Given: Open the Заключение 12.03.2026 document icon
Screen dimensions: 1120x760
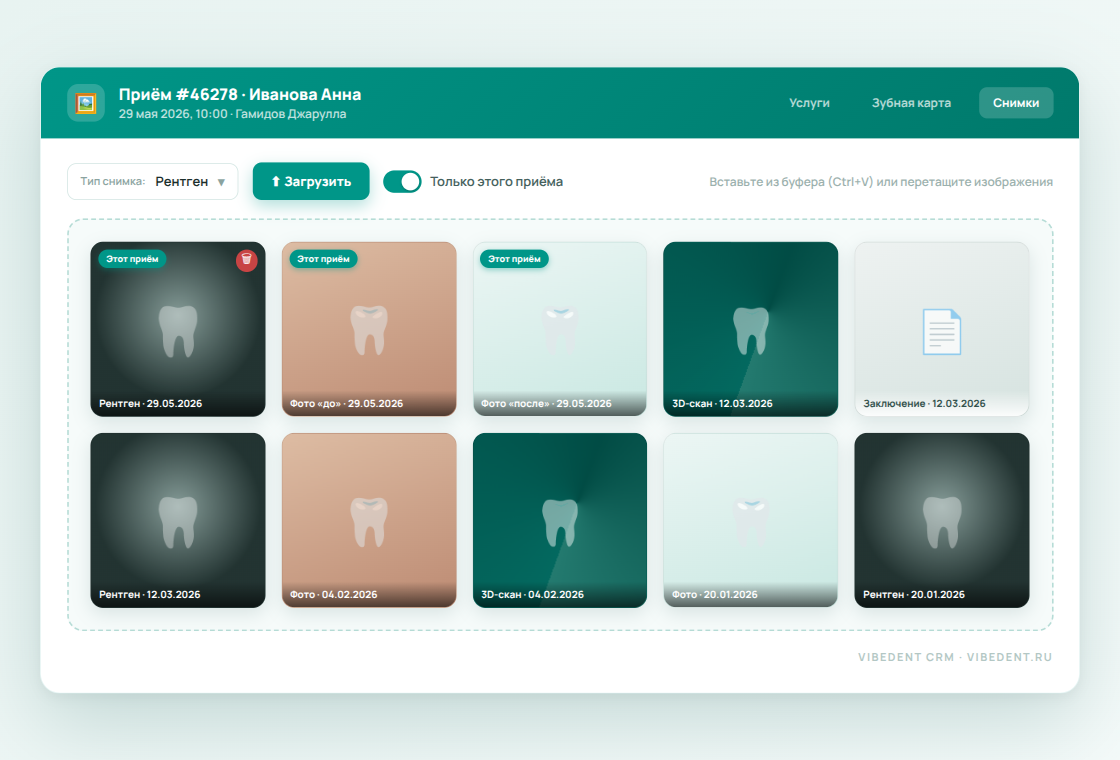Looking at the screenshot, I should [941, 331].
